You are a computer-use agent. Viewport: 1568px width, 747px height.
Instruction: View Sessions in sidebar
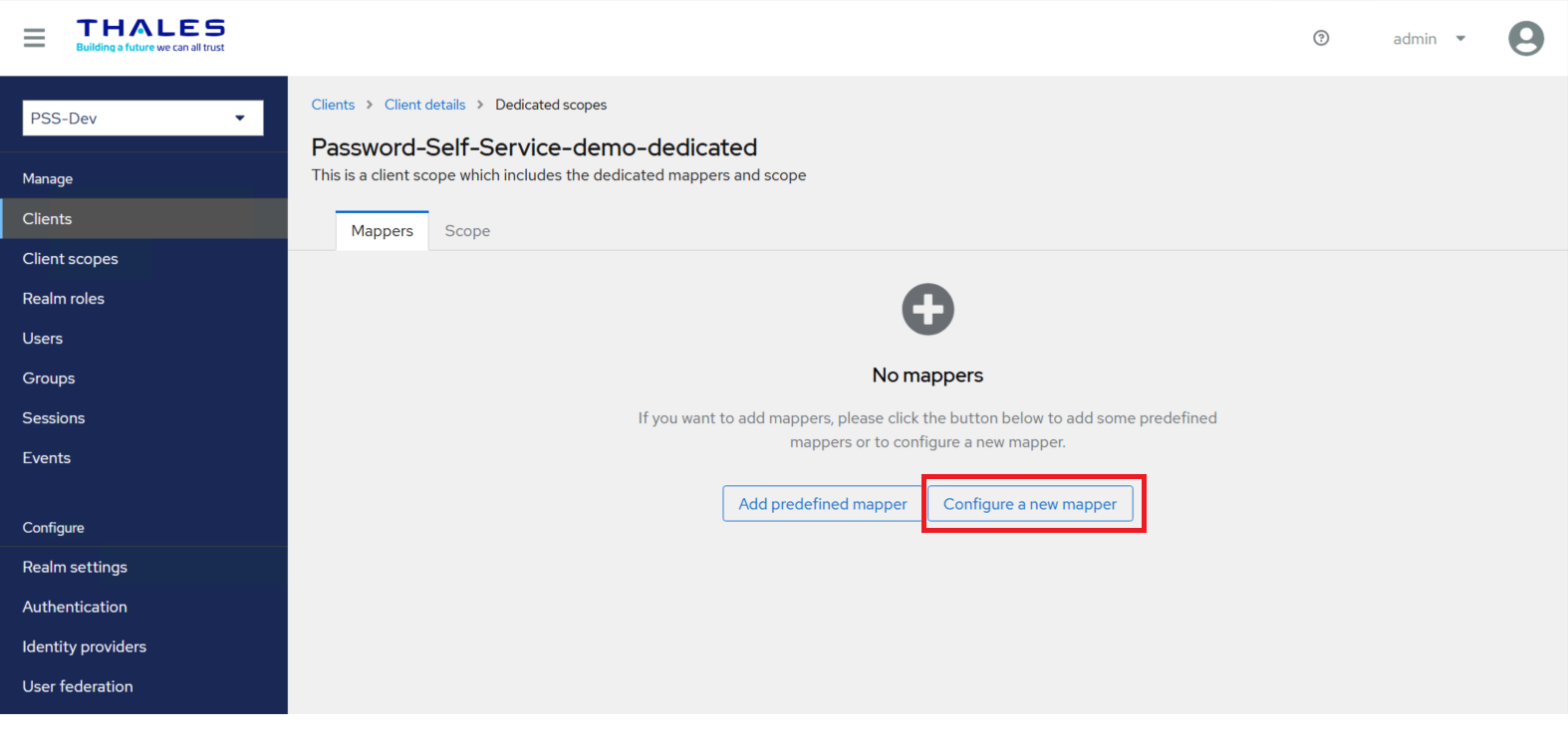(54, 418)
